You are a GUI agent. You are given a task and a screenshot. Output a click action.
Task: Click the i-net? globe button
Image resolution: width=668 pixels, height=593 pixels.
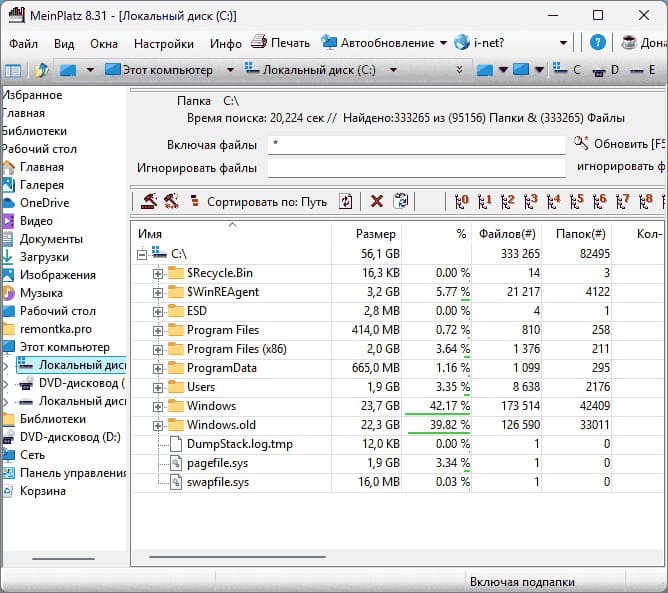point(479,43)
